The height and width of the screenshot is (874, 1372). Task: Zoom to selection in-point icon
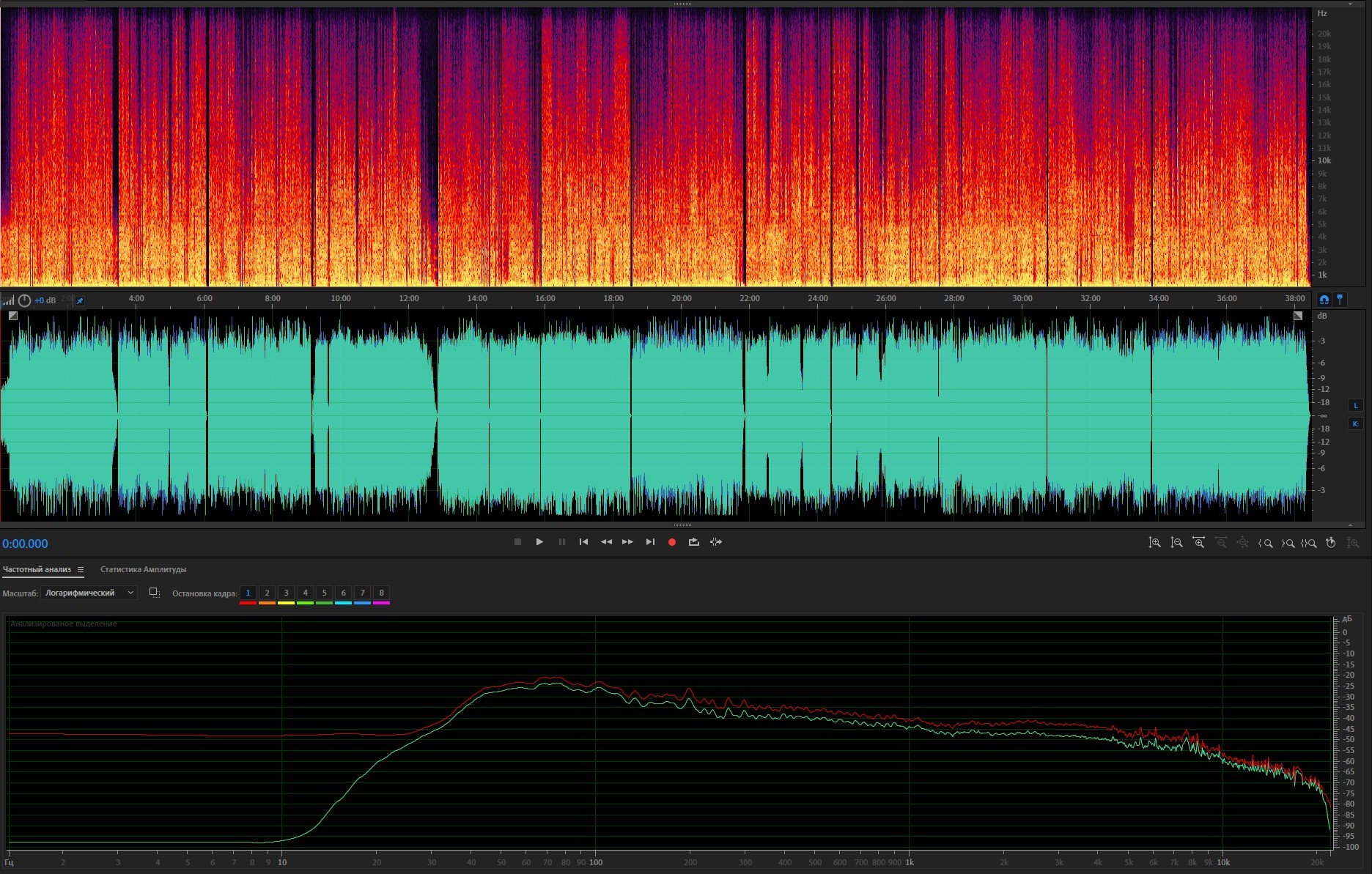point(1265,543)
